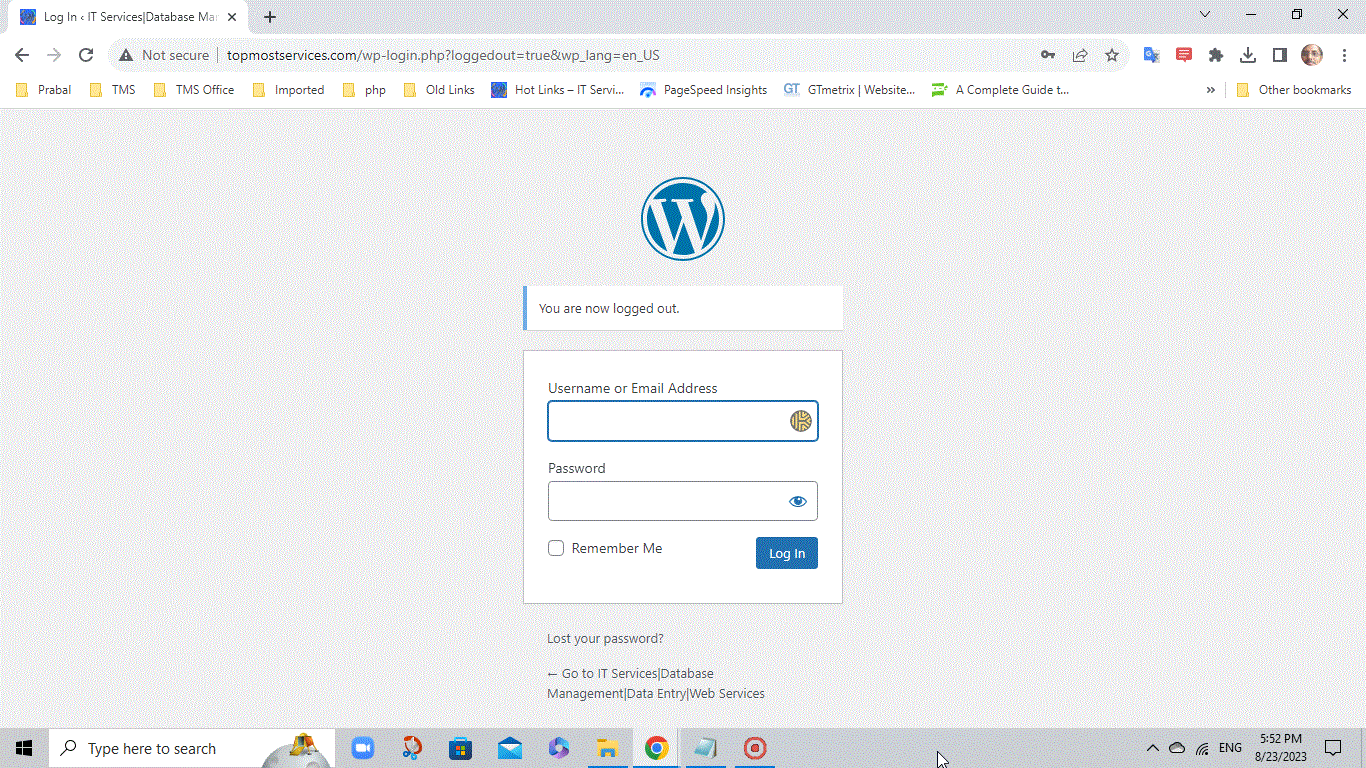Open Mail app from taskbar
Image resolution: width=1366 pixels, height=768 pixels.
[509, 748]
